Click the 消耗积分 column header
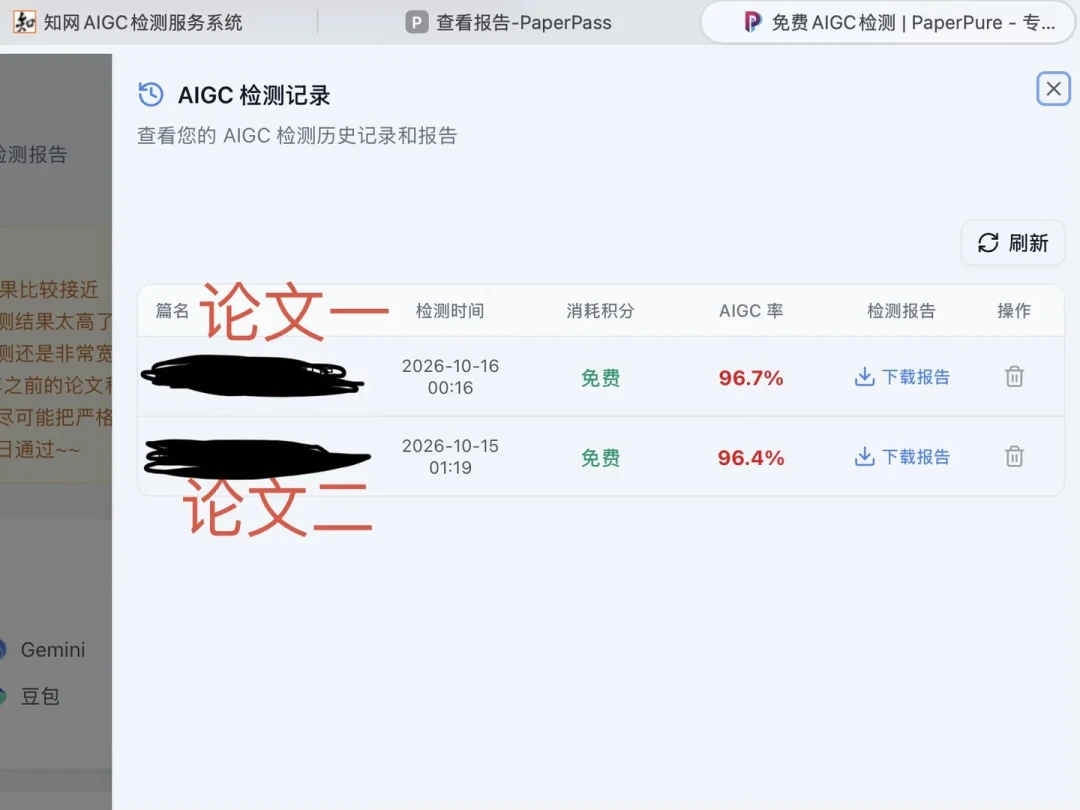This screenshot has width=1080, height=810. coord(600,311)
